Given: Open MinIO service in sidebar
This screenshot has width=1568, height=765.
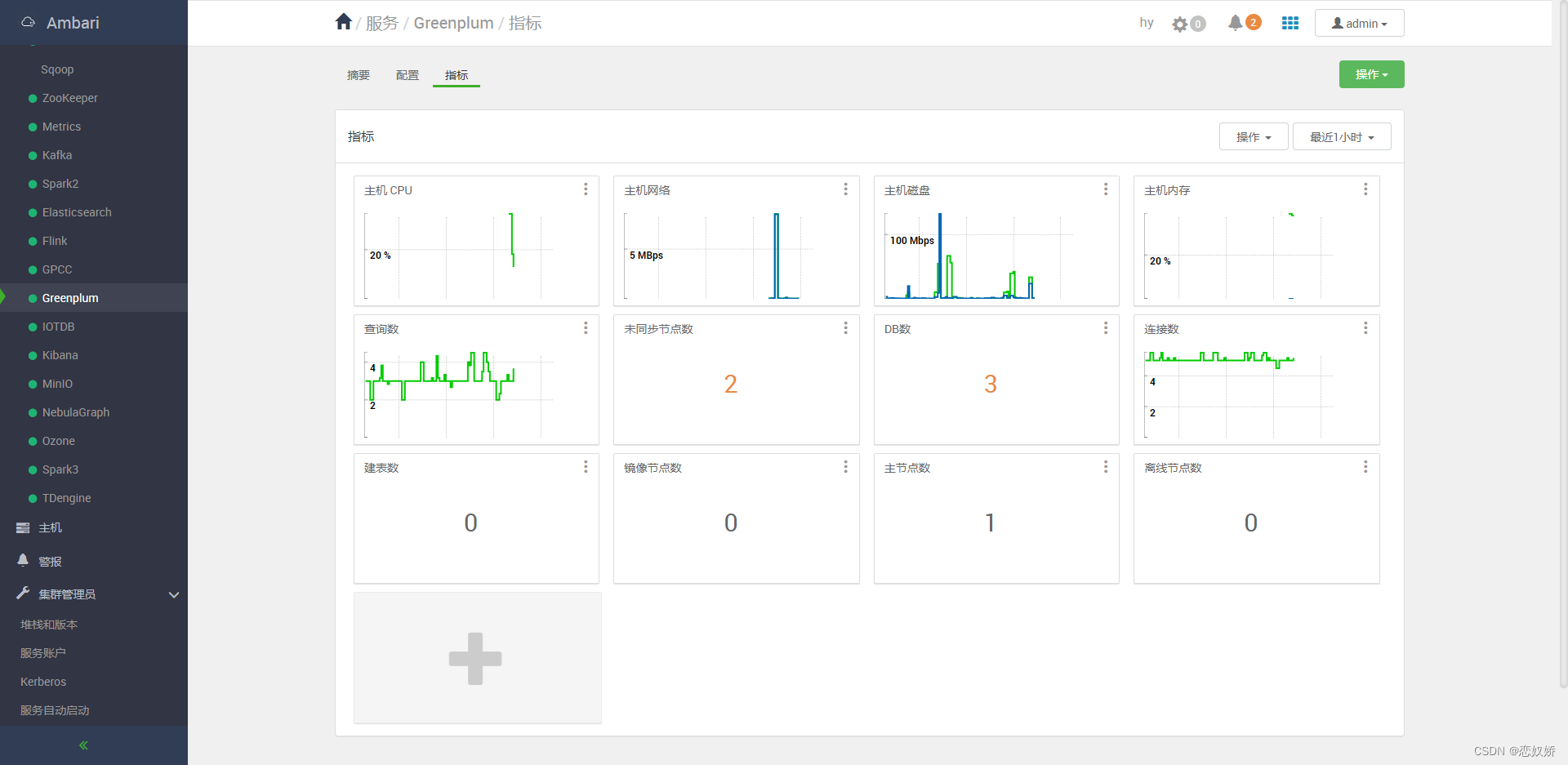Looking at the screenshot, I should (x=57, y=384).
